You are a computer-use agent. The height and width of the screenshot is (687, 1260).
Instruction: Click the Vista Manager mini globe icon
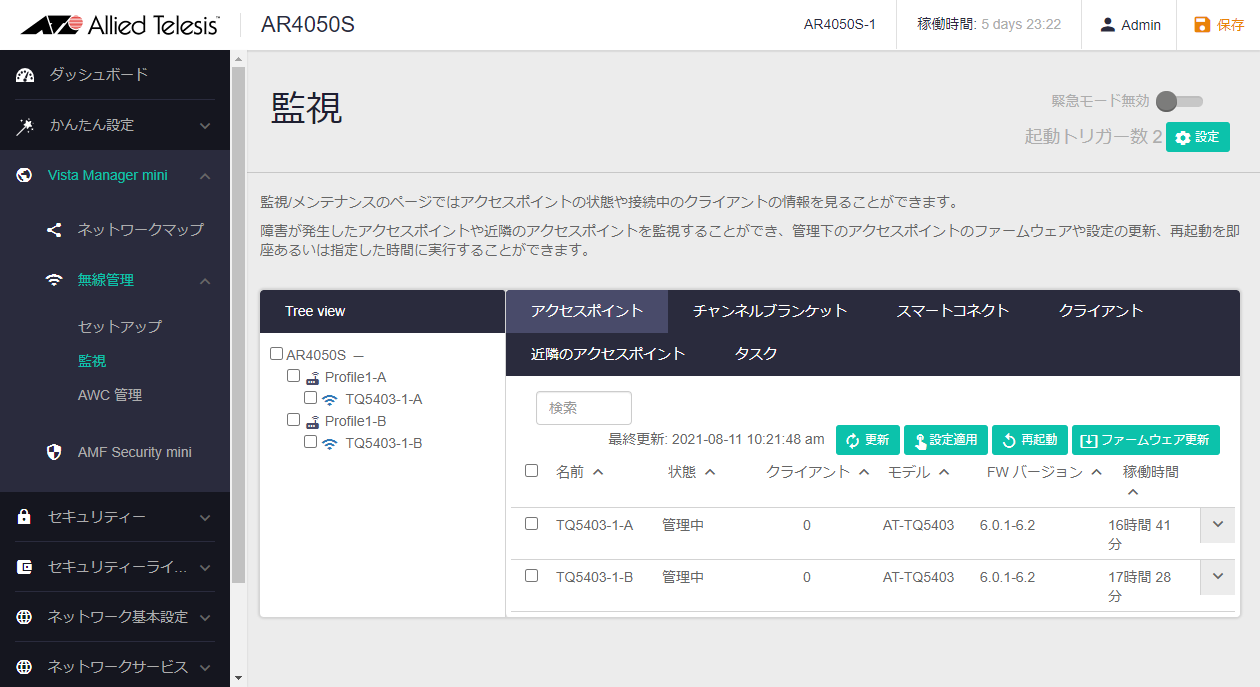(26, 176)
